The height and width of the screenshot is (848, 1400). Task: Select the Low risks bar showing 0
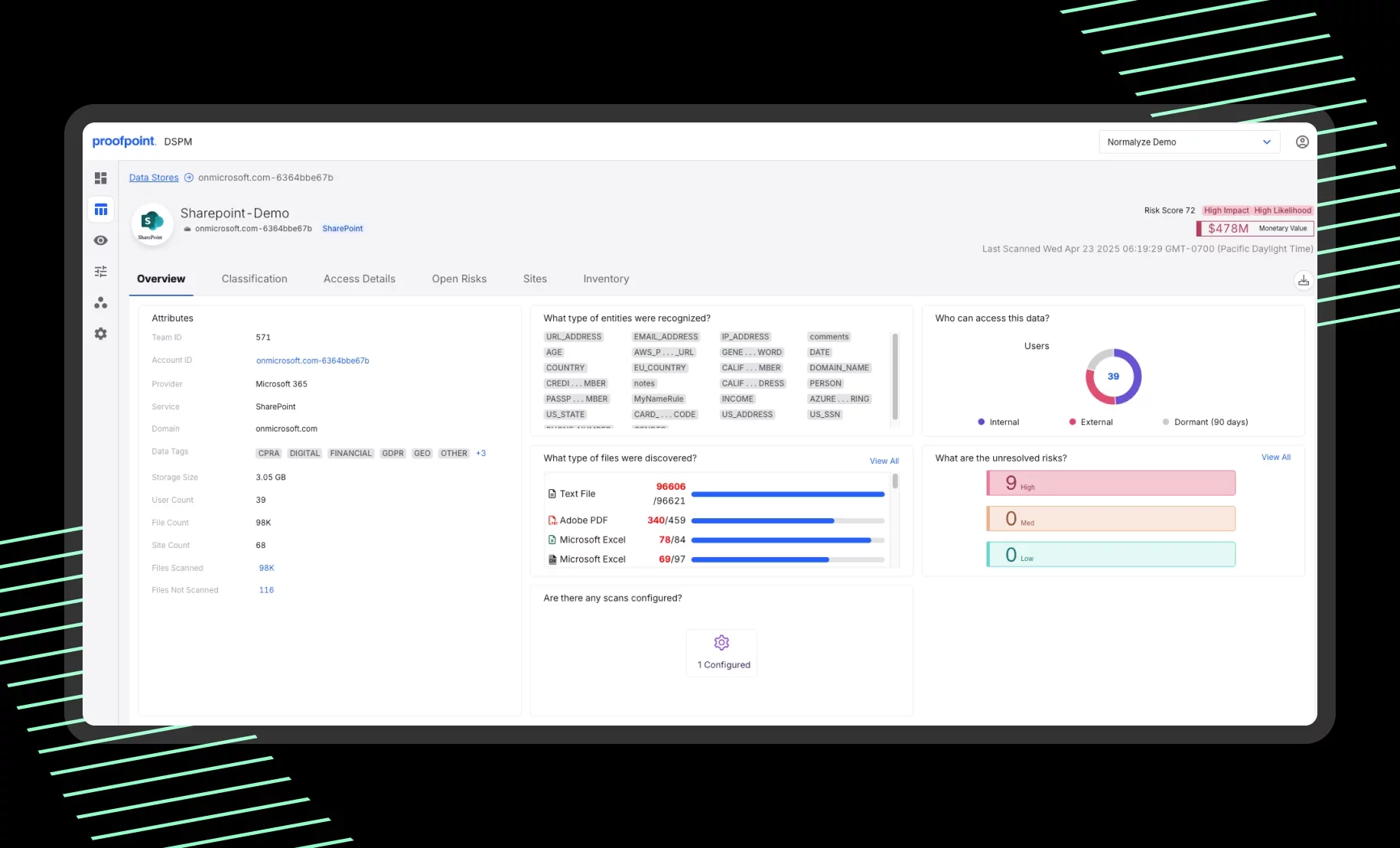point(1111,554)
